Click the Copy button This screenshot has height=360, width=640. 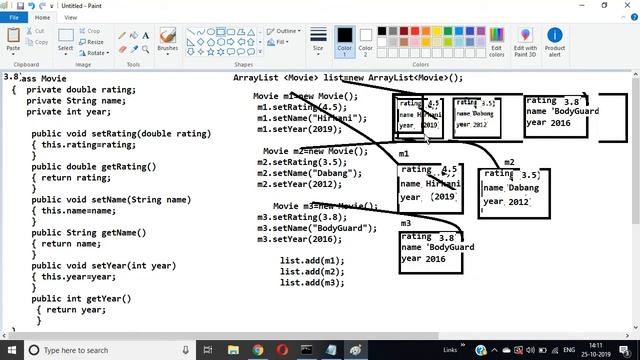(36, 42)
